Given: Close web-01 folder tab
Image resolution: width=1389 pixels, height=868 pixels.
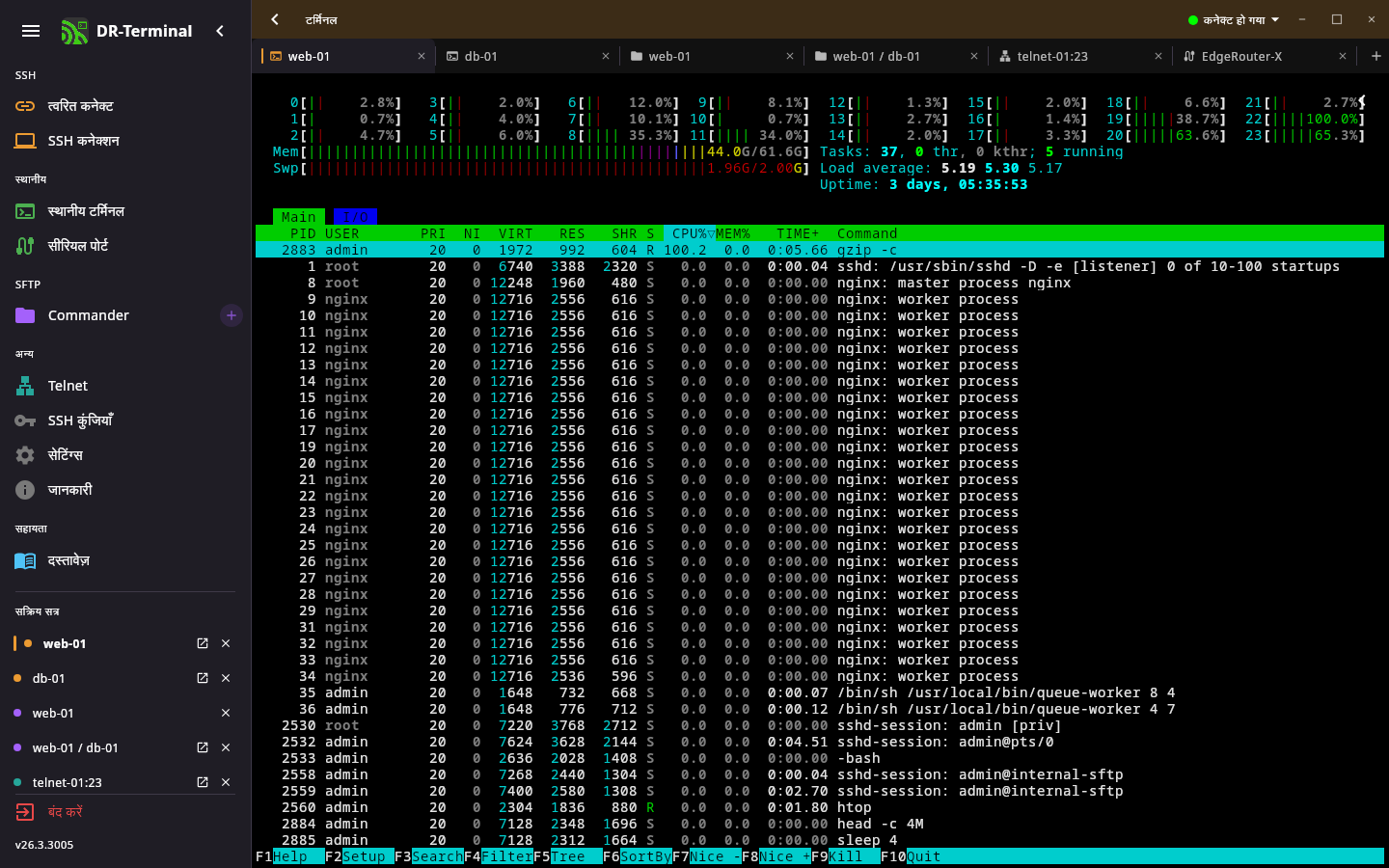Looking at the screenshot, I should (790, 56).
